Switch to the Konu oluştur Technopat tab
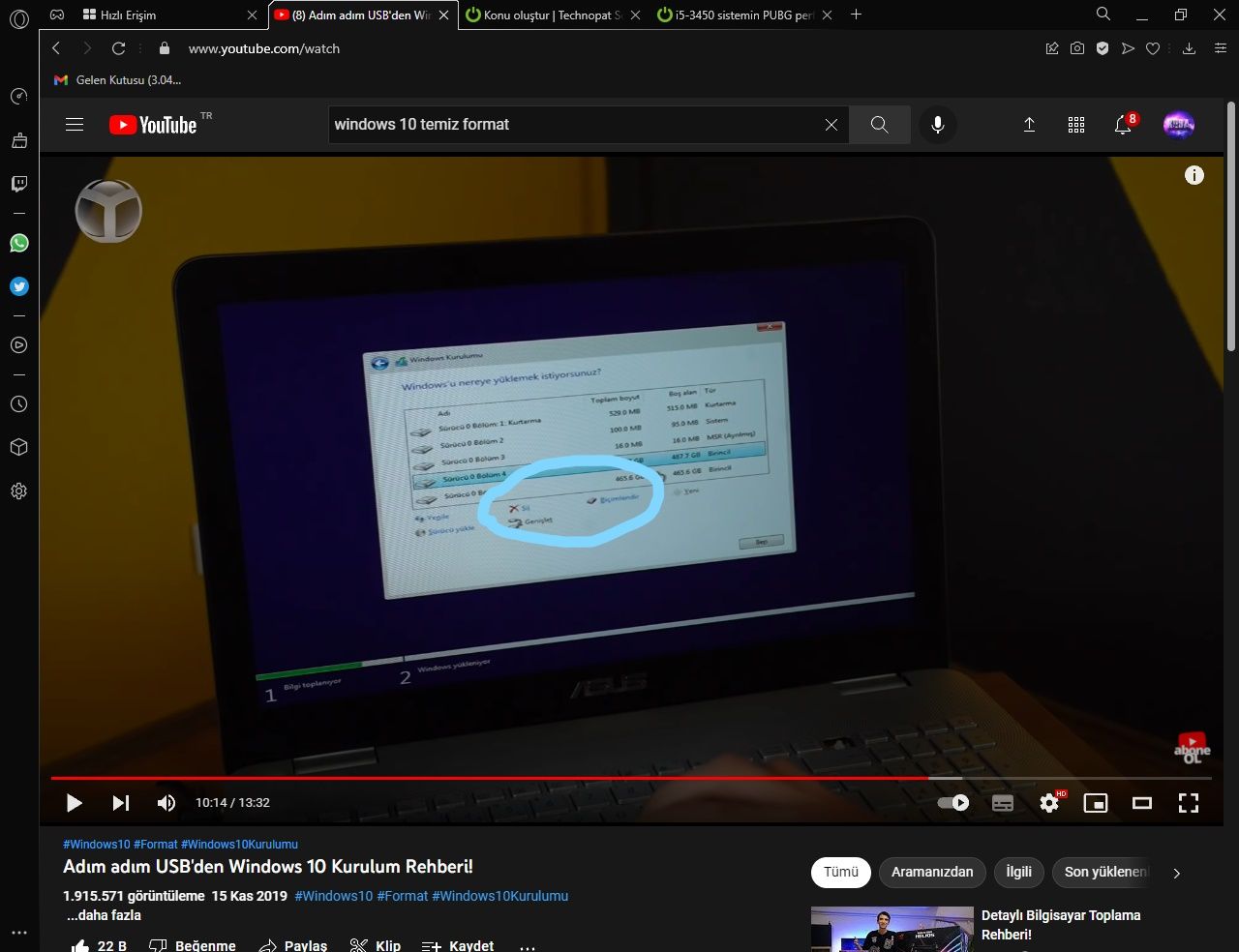 point(553,15)
